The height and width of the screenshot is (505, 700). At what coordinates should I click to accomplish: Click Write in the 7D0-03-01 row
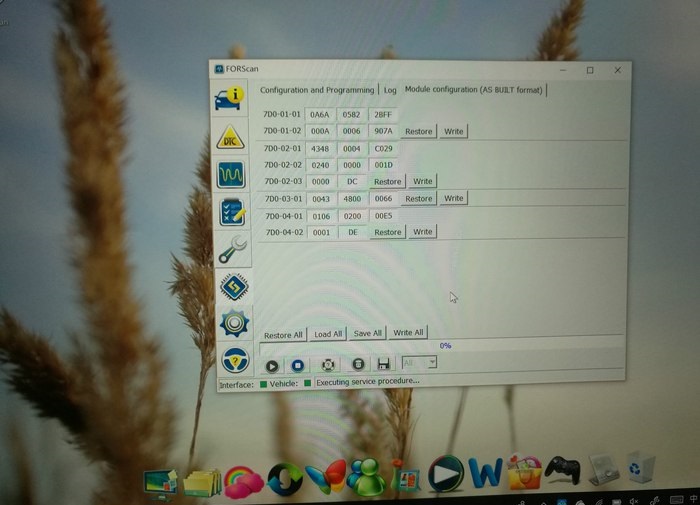coord(454,198)
